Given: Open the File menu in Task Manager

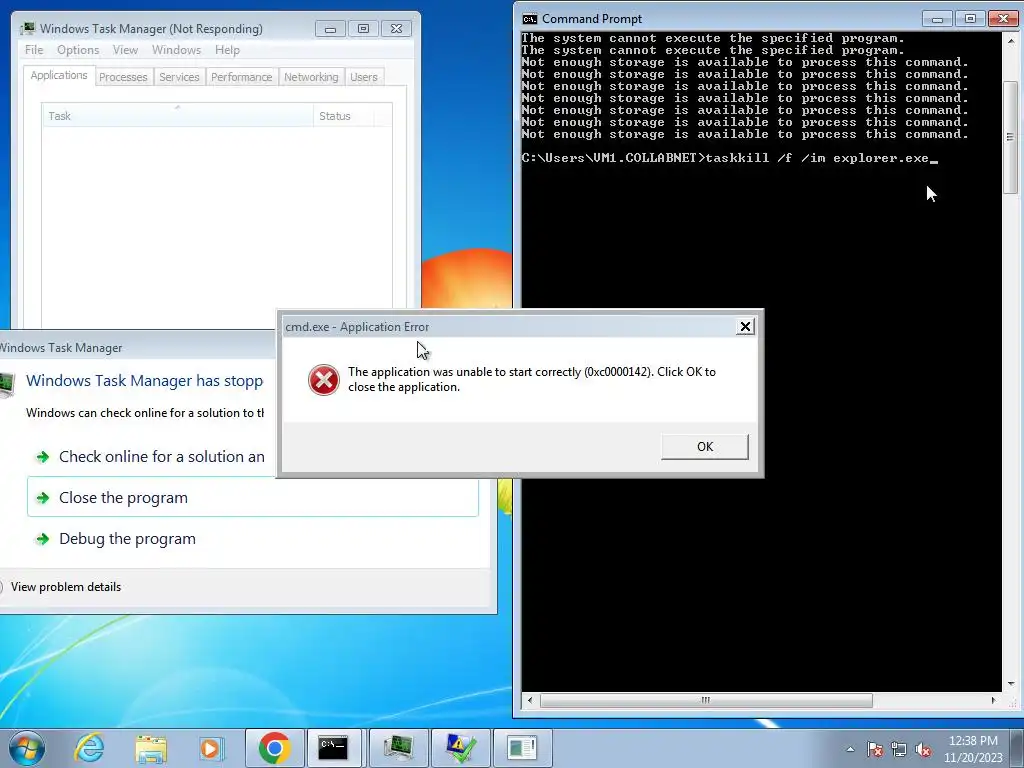Looking at the screenshot, I should pos(34,50).
